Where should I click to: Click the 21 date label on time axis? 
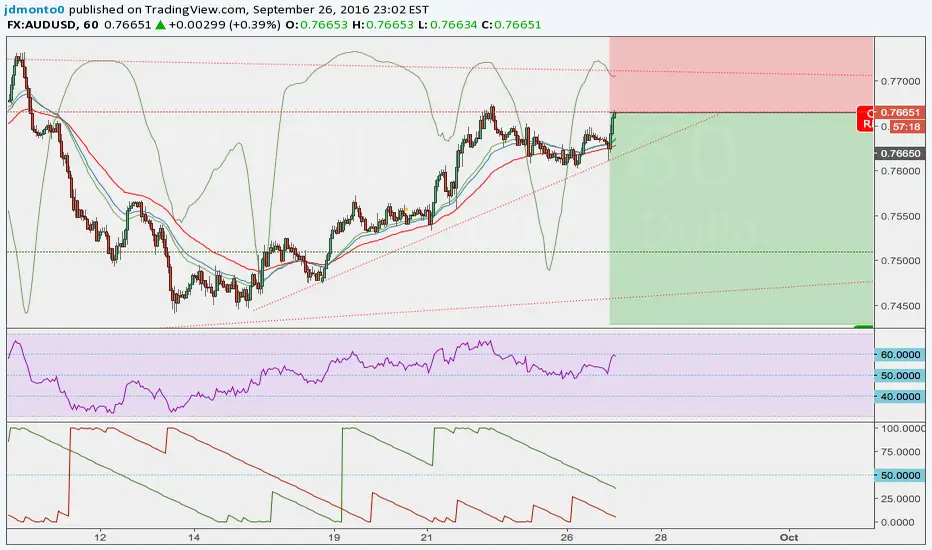pos(427,538)
